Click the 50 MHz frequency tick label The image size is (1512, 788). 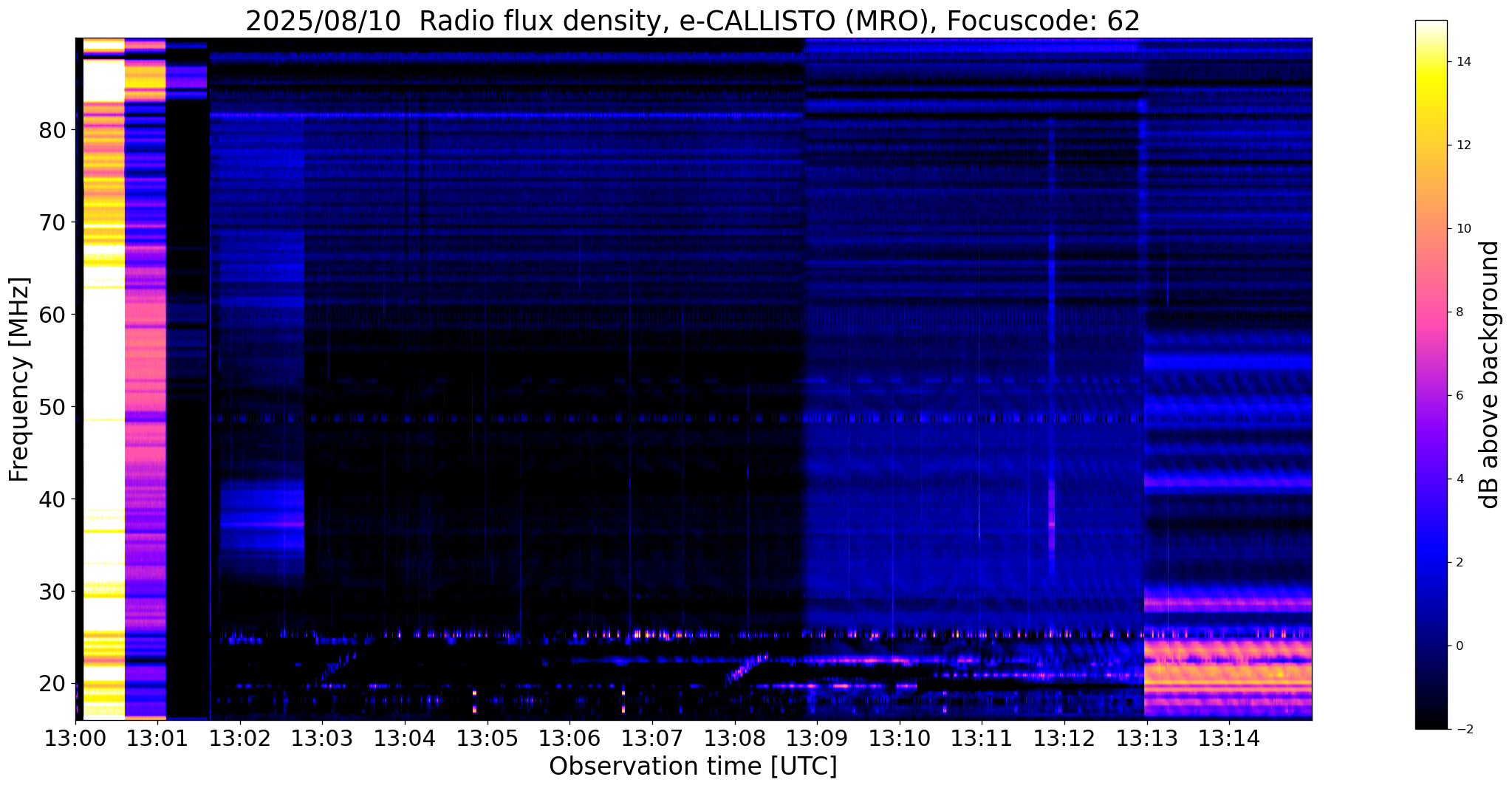pos(52,407)
